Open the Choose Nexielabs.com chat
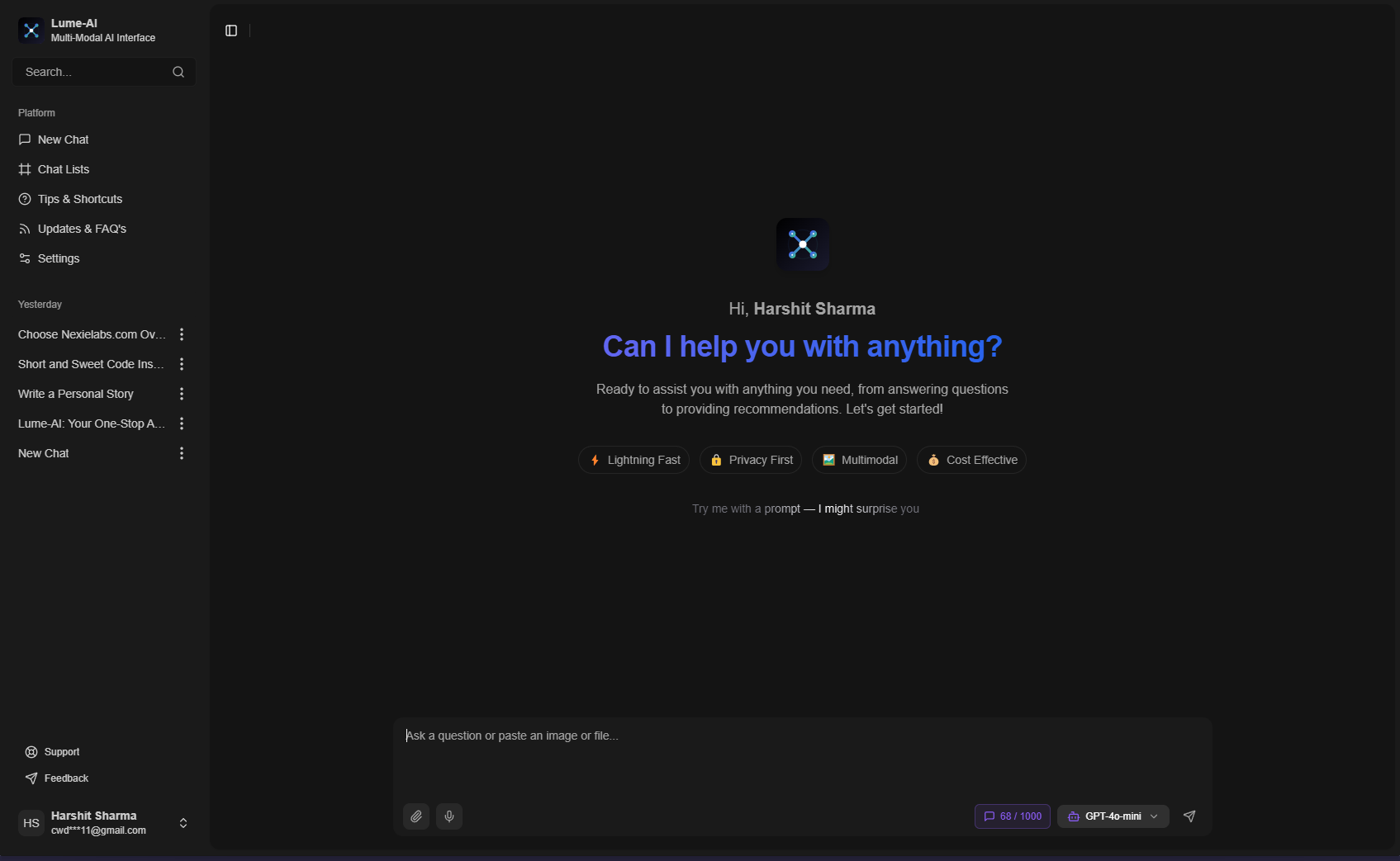 pos(93,334)
